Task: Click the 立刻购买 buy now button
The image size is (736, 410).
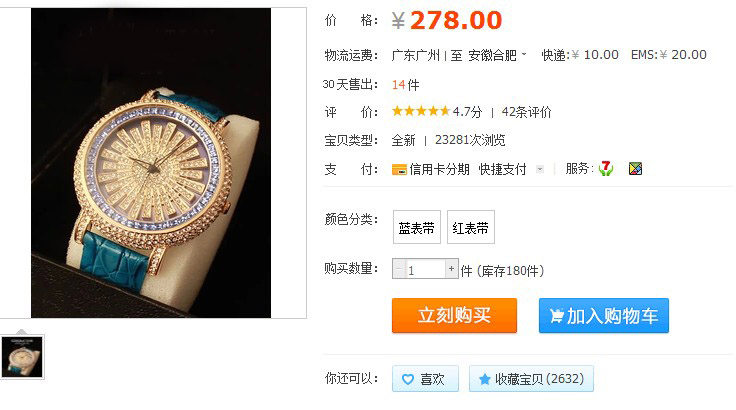Action: point(454,315)
